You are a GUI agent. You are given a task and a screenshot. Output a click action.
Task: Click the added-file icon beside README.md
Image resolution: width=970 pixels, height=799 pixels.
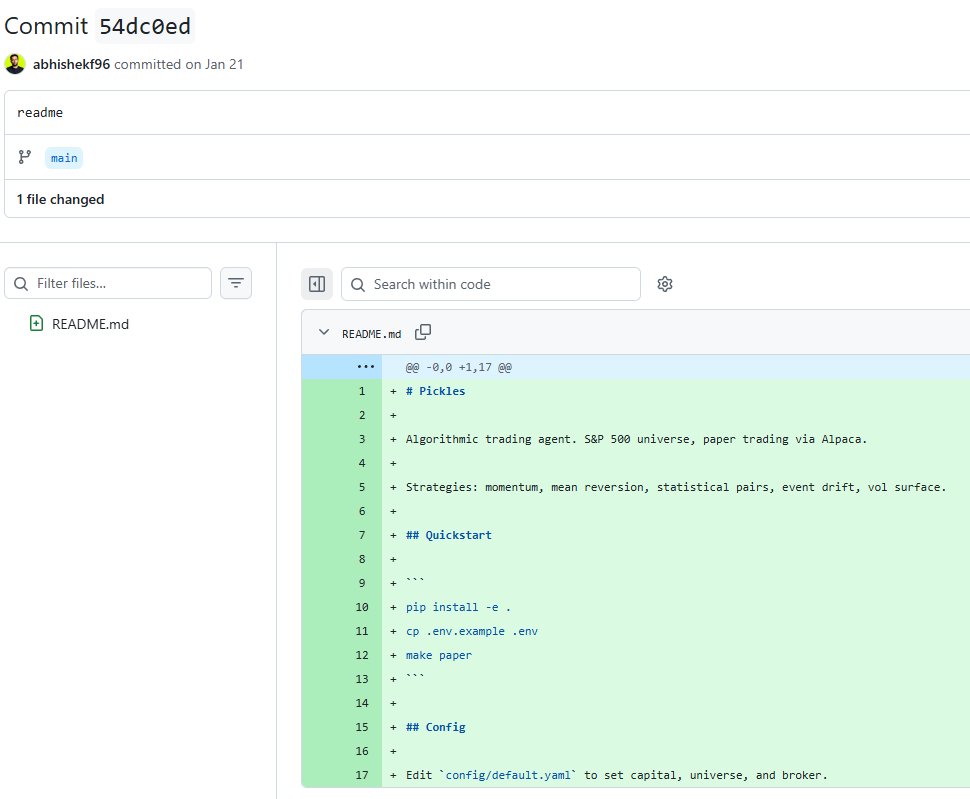click(36, 323)
